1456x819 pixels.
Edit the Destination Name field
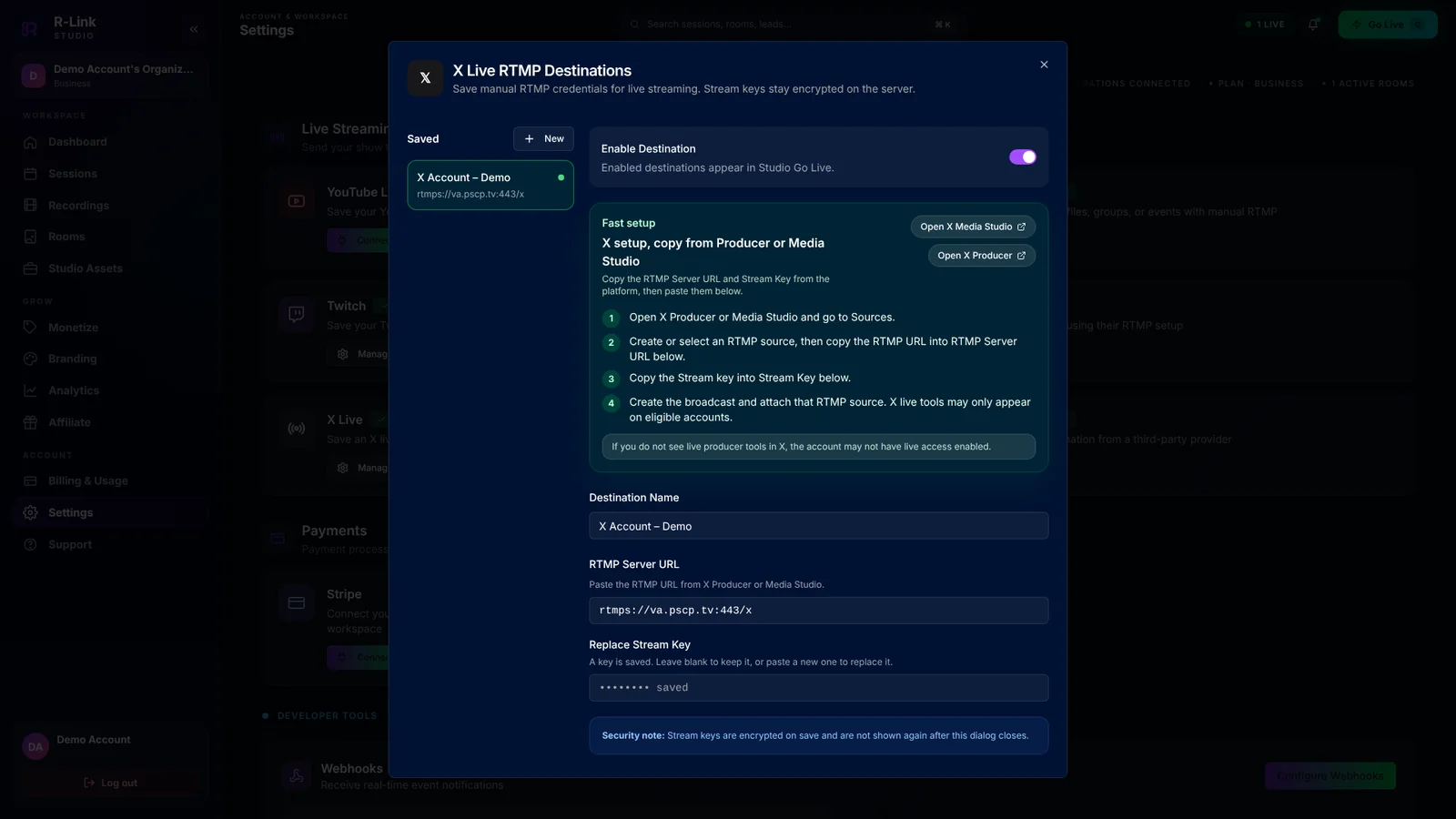point(818,526)
